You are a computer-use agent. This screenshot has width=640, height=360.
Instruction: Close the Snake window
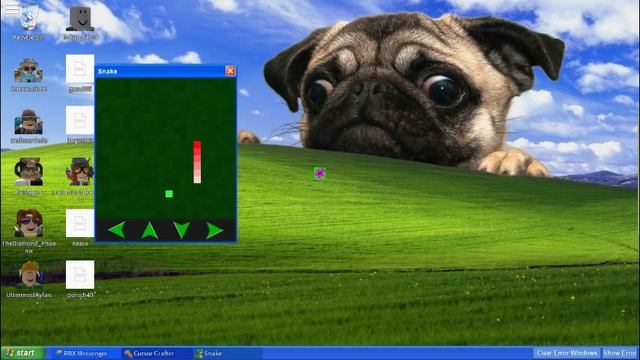(x=230, y=71)
